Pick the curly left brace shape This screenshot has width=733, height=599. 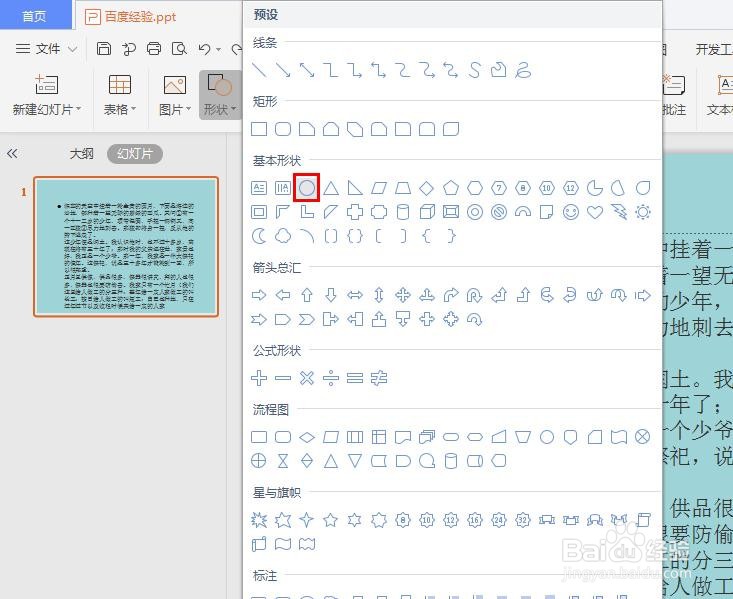[427, 236]
